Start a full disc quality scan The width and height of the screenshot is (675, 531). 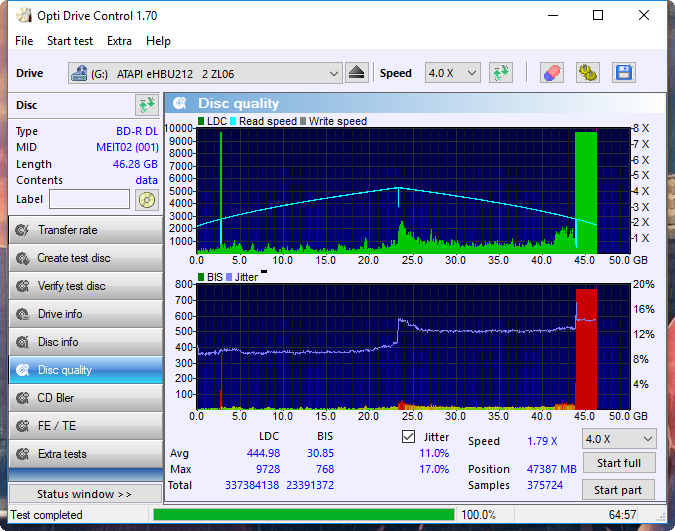(x=619, y=463)
